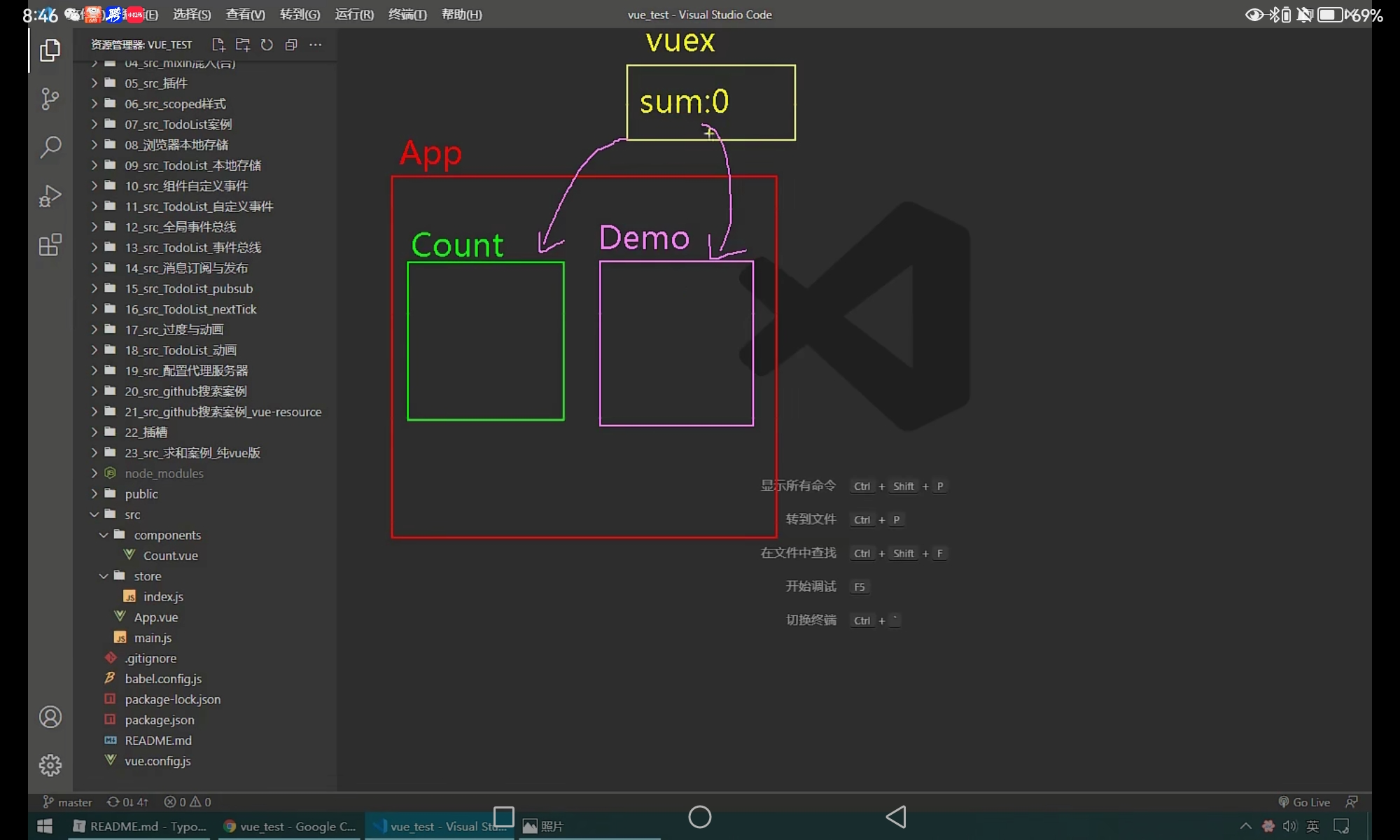1400x840 pixels.
Task: Open the Source Control view
Action: [50, 99]
